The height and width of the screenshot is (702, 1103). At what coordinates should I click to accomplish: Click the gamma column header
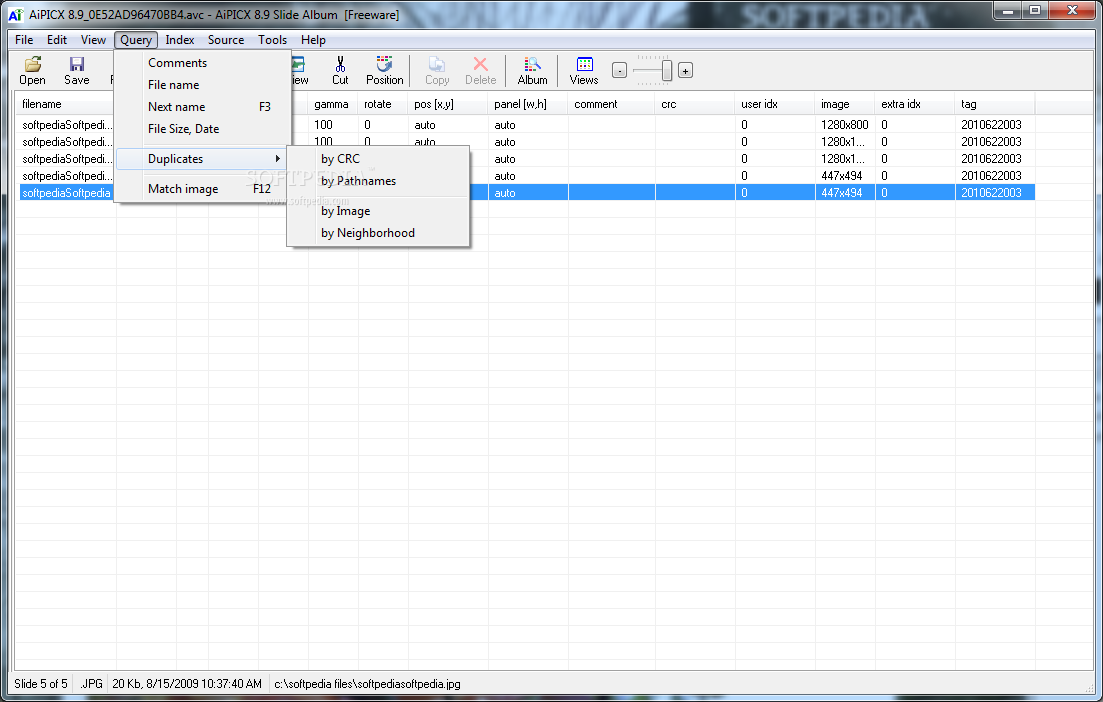[x=333, y=104]
